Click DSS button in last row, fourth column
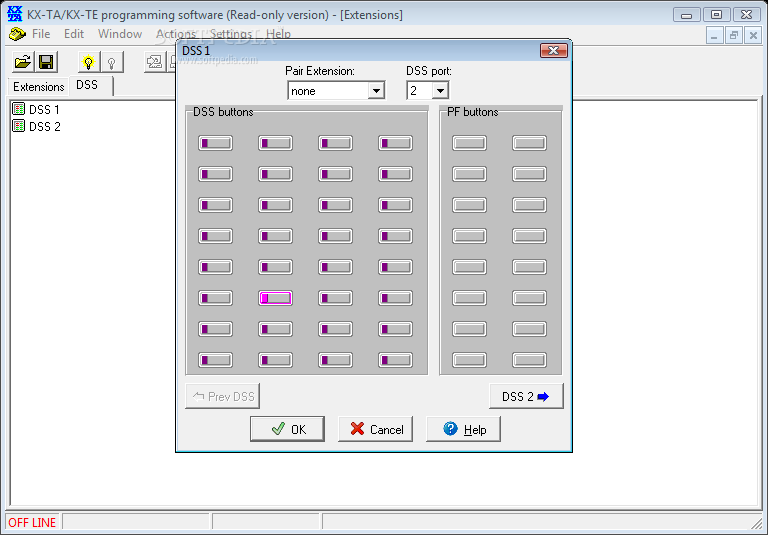This screenshot has width=768, height=535. coord(395,360)
